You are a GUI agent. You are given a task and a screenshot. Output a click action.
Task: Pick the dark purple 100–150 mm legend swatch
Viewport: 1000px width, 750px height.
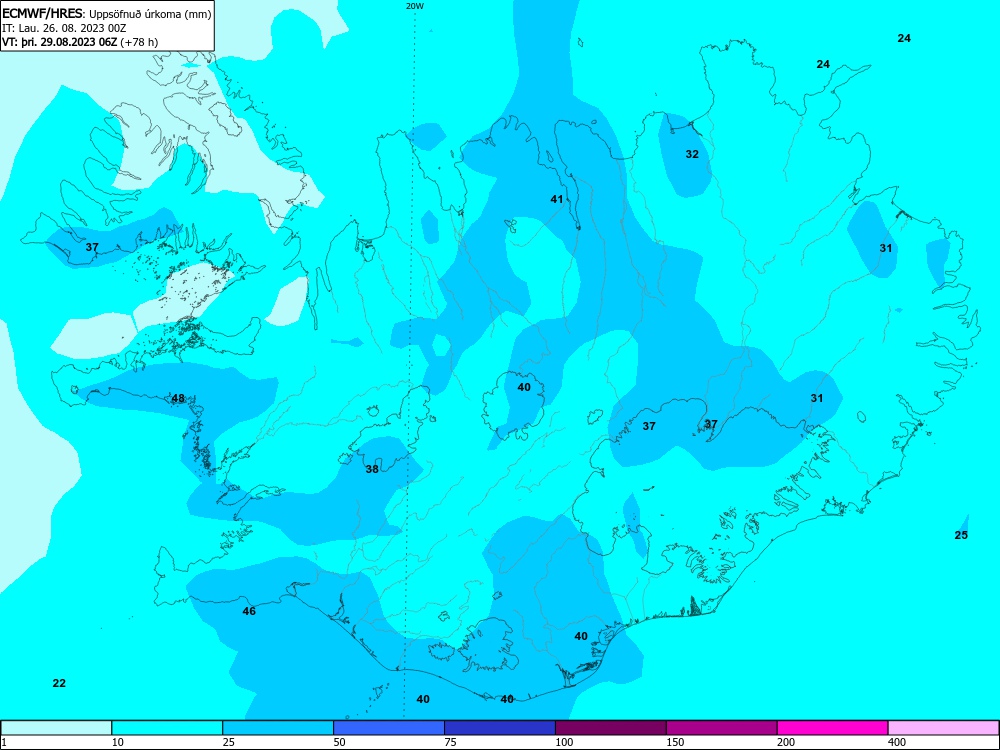(611, 728)
